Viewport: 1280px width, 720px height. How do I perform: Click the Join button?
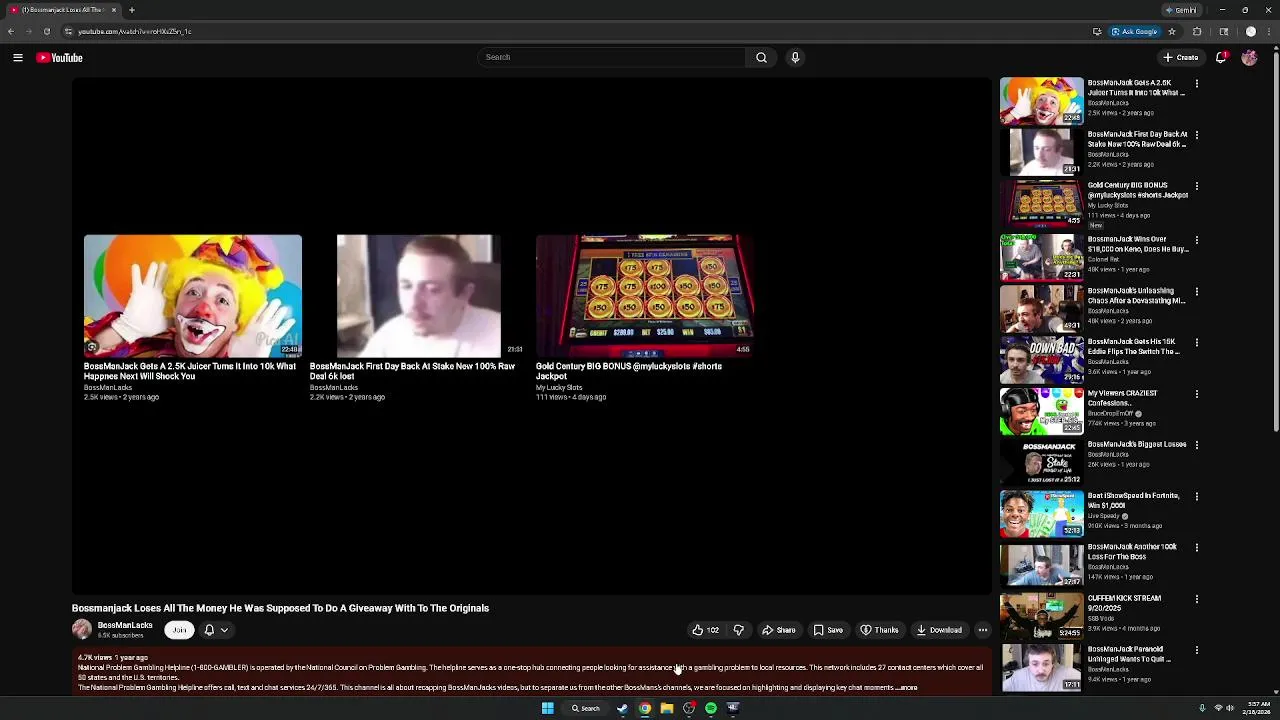pyautogui.click(x=179, y=630)
